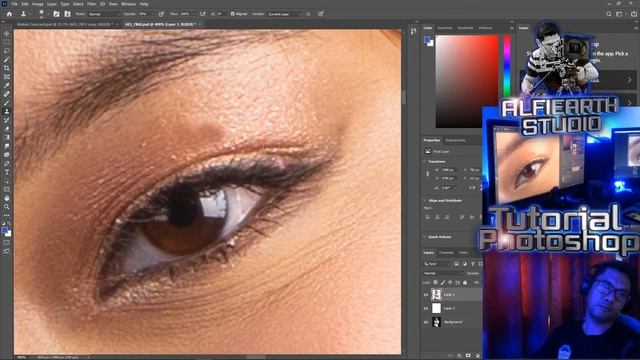Screen dimensions: 640x360
Task: Select the Magic Wand tool
Action: (7, 59)
